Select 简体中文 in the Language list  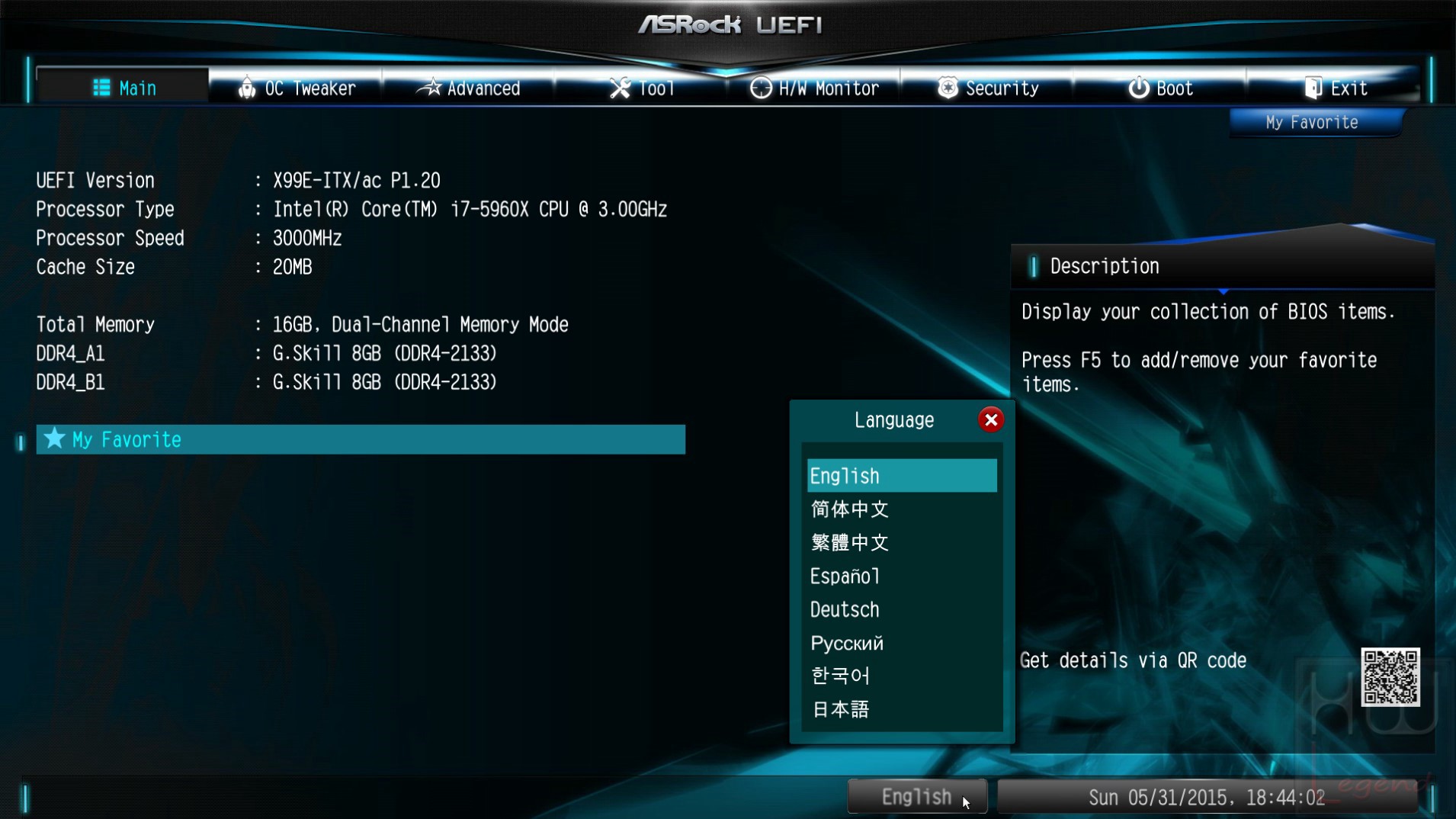click(x=902, y=509)
